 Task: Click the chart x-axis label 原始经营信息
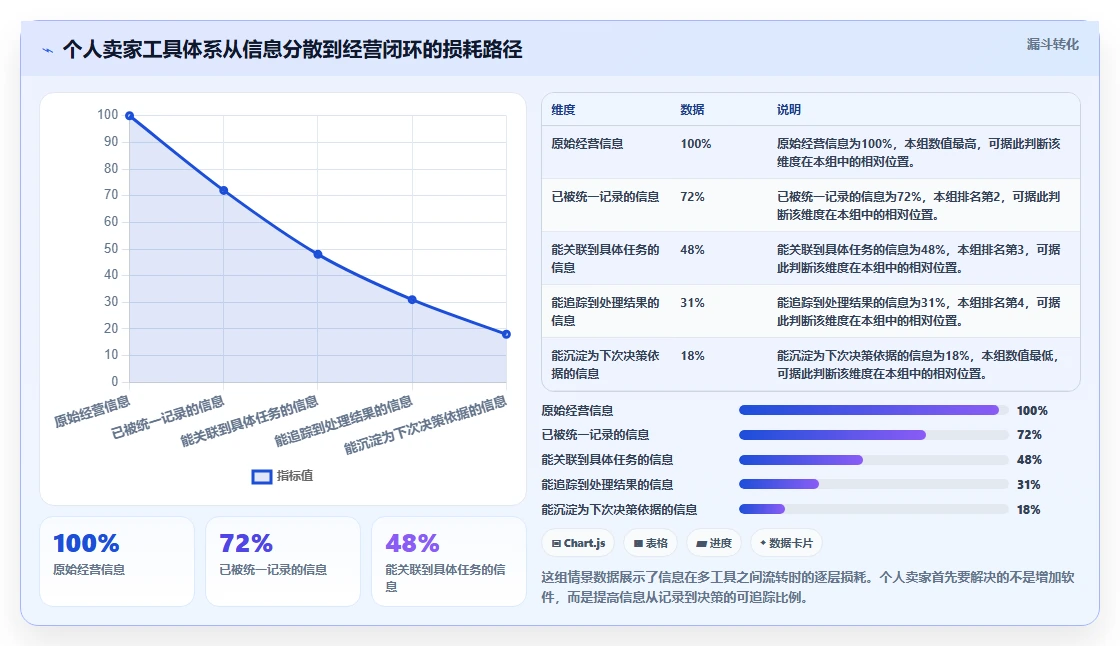click(x=92, y=412)
